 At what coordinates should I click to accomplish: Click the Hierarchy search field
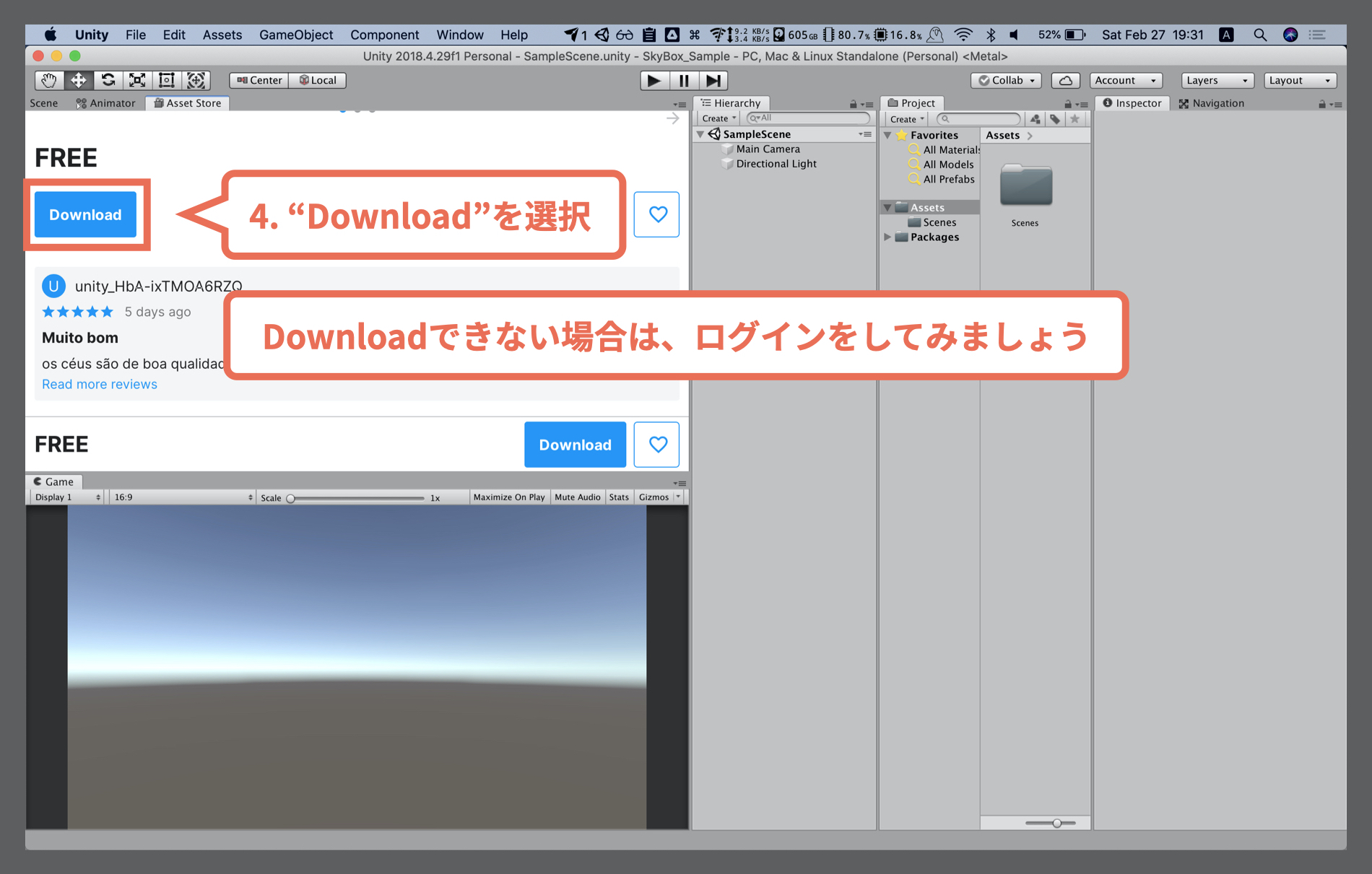coord(809,118)
